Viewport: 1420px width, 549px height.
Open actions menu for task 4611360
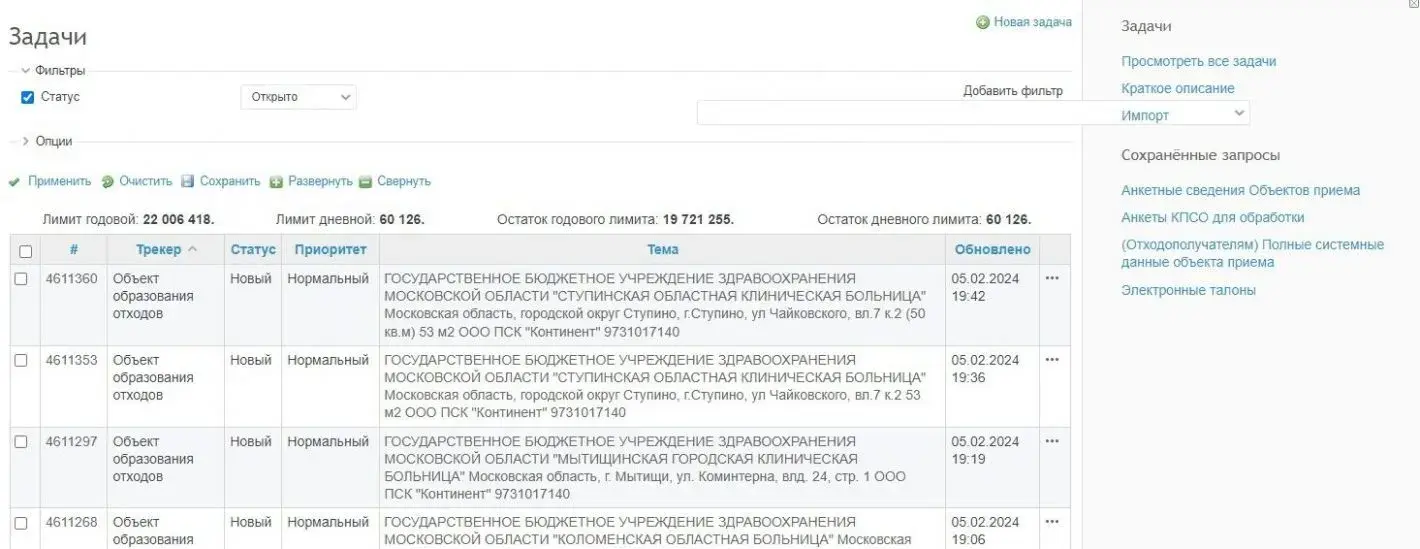pyautogui.click(x=1052, y=279)
